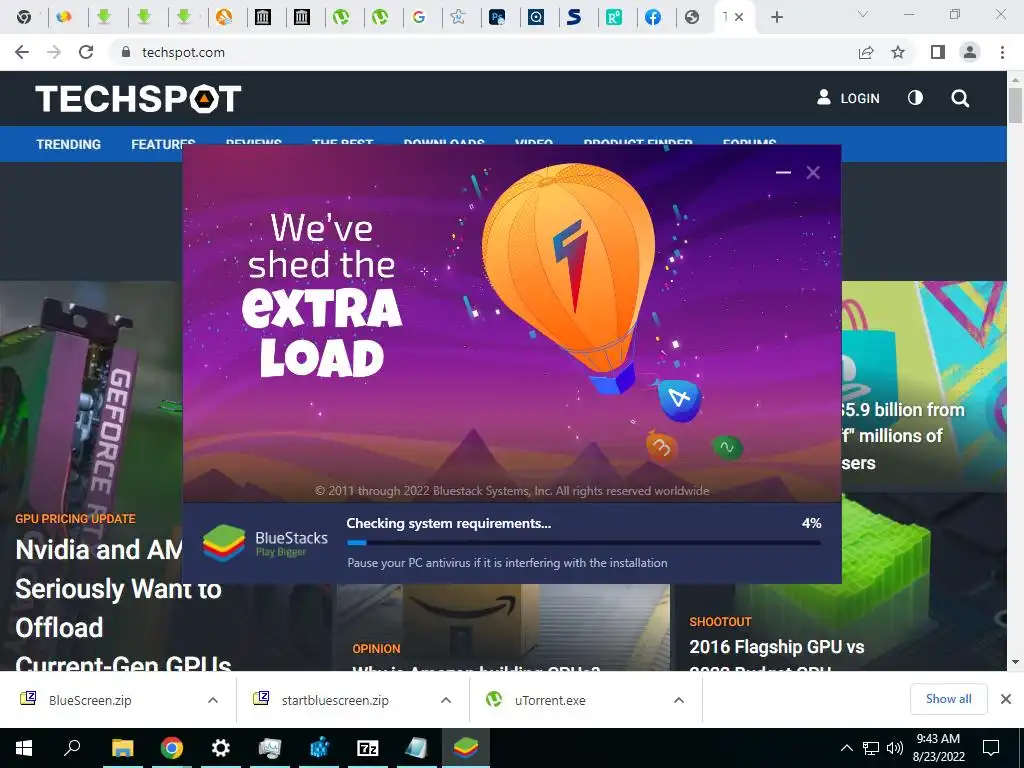Share this page via share icon
Viewport: 1024px width, 768px height.
pos(866,52)
